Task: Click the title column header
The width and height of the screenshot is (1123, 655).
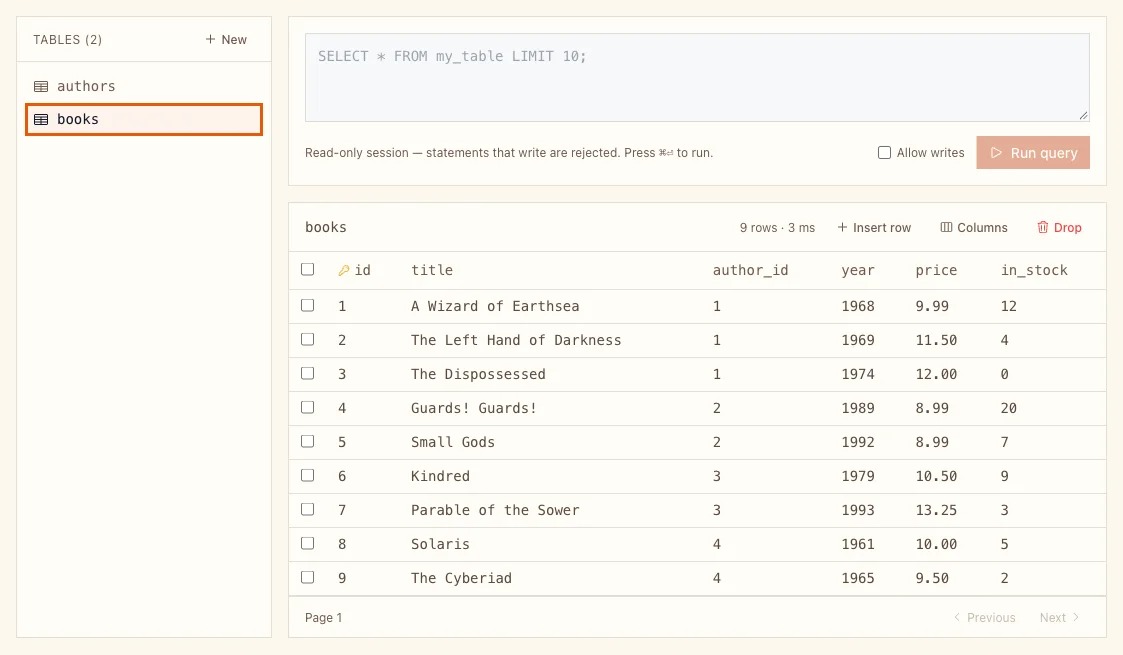Action: [432, 270]
